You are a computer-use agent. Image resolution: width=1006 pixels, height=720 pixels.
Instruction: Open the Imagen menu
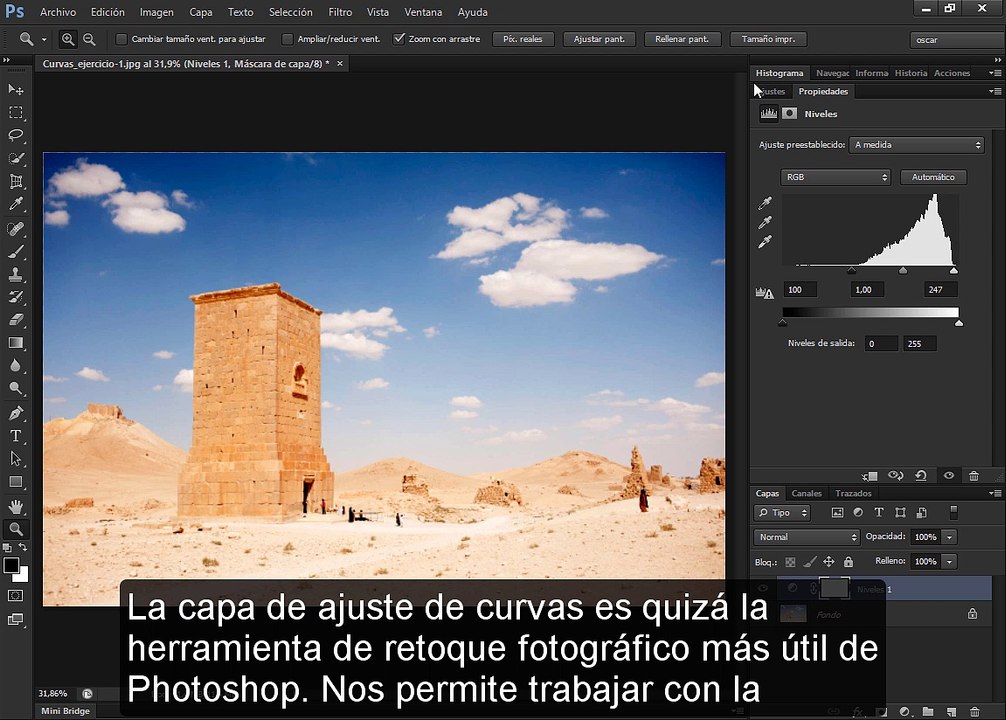157,12
